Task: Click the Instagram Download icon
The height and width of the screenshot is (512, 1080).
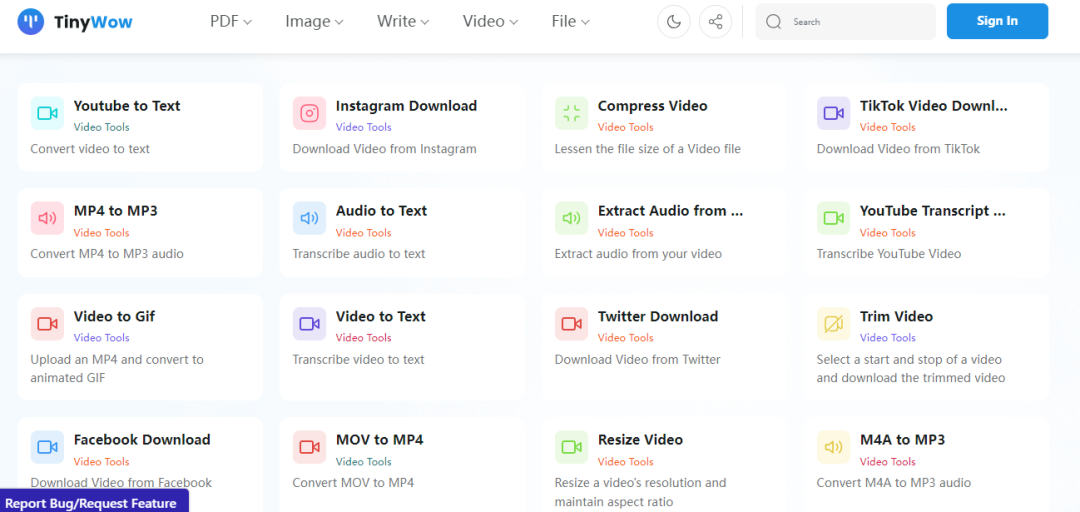Action: (x=309, y=114)
